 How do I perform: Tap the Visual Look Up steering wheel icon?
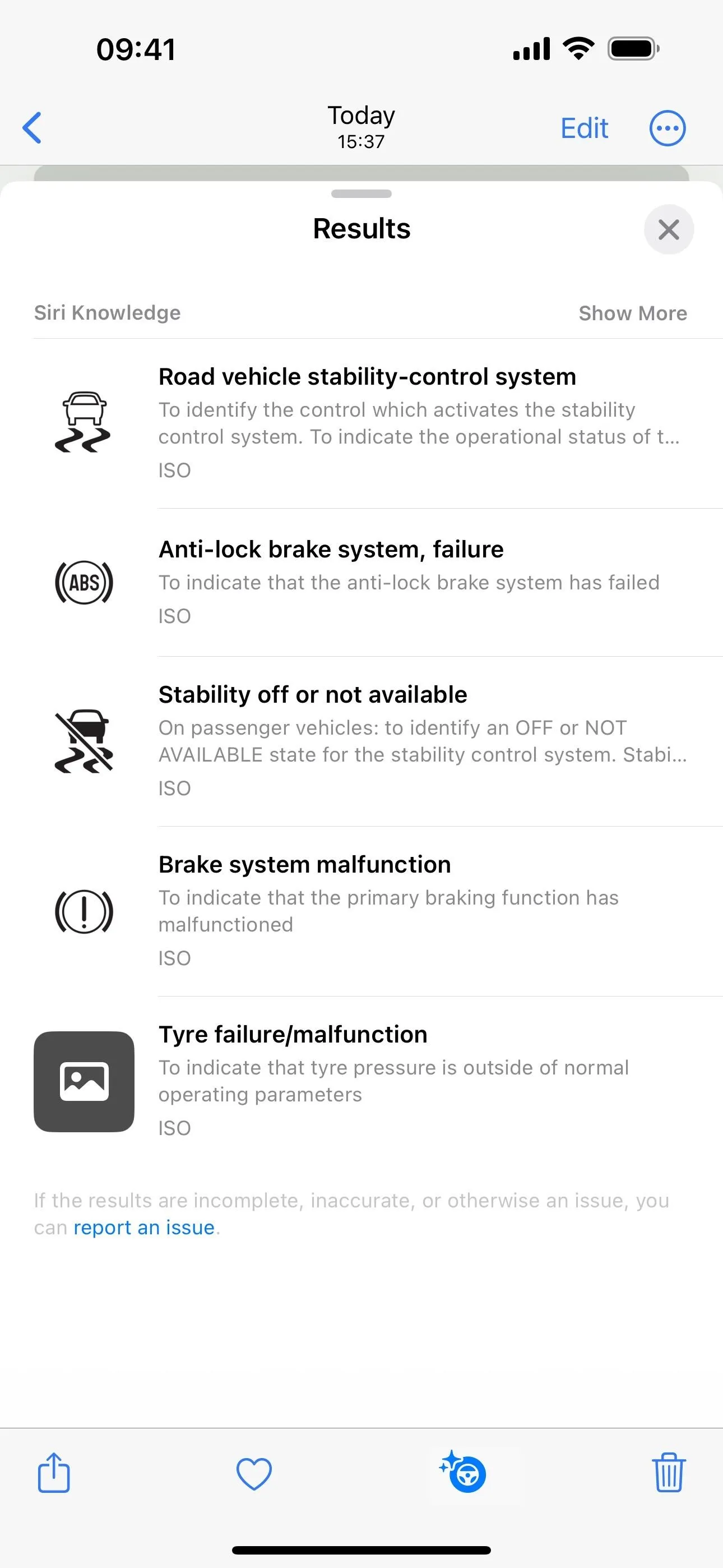(463, 1473)
